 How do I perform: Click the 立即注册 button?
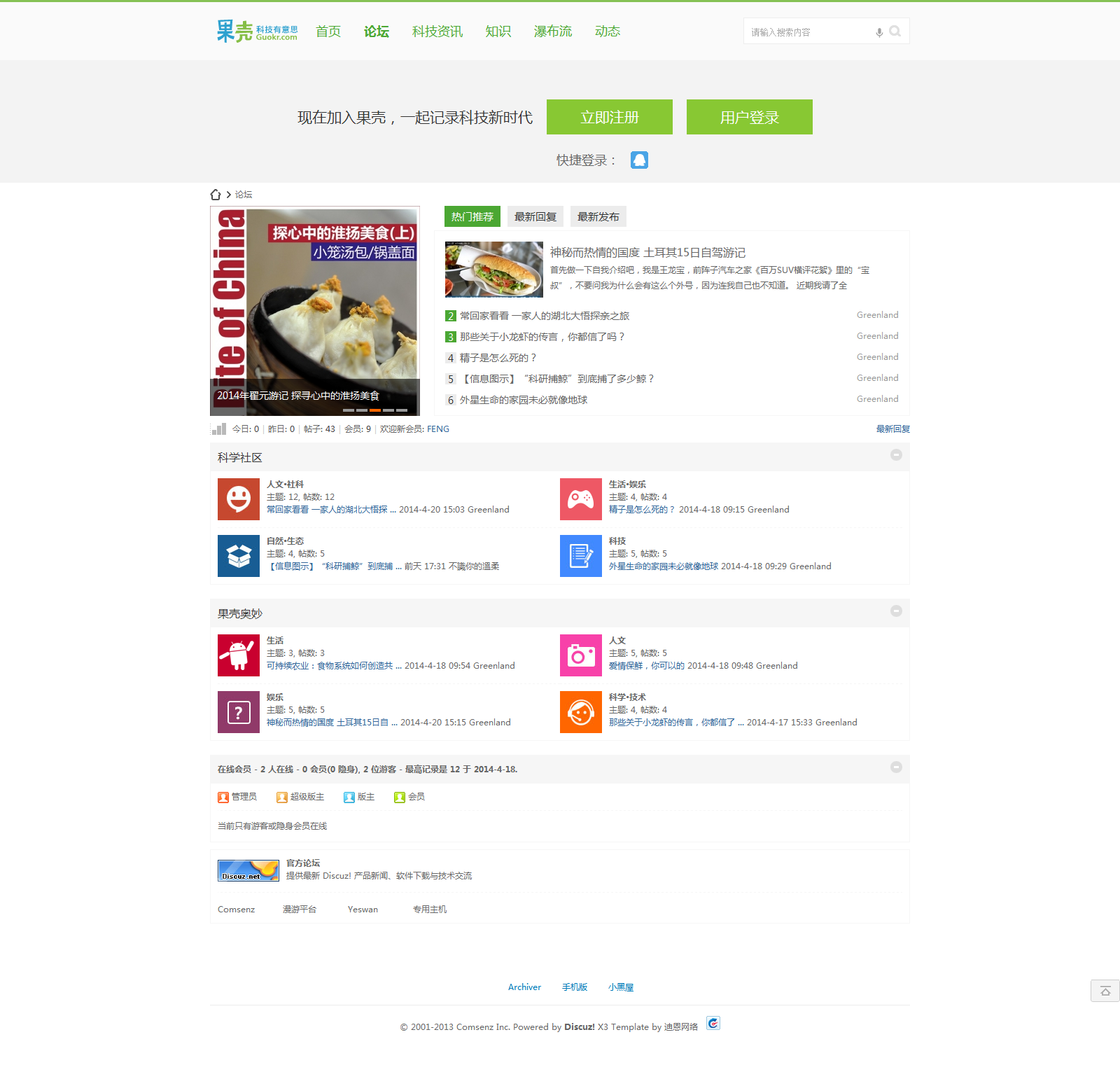(x=610, y=117)
